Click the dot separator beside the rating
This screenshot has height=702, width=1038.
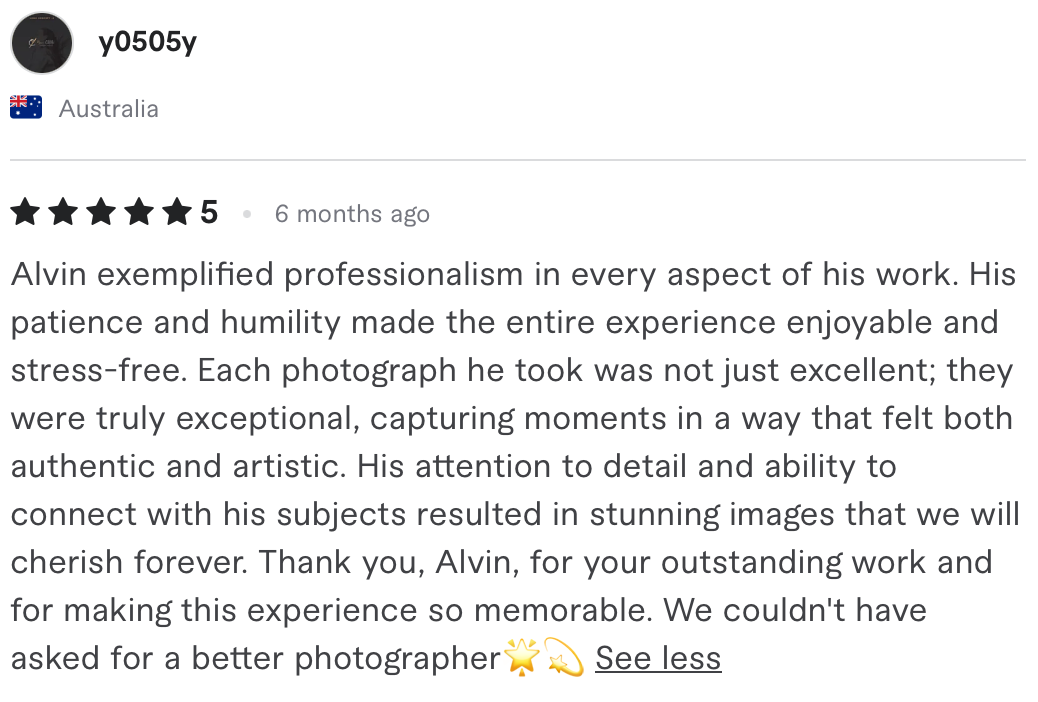coord(247,214)
